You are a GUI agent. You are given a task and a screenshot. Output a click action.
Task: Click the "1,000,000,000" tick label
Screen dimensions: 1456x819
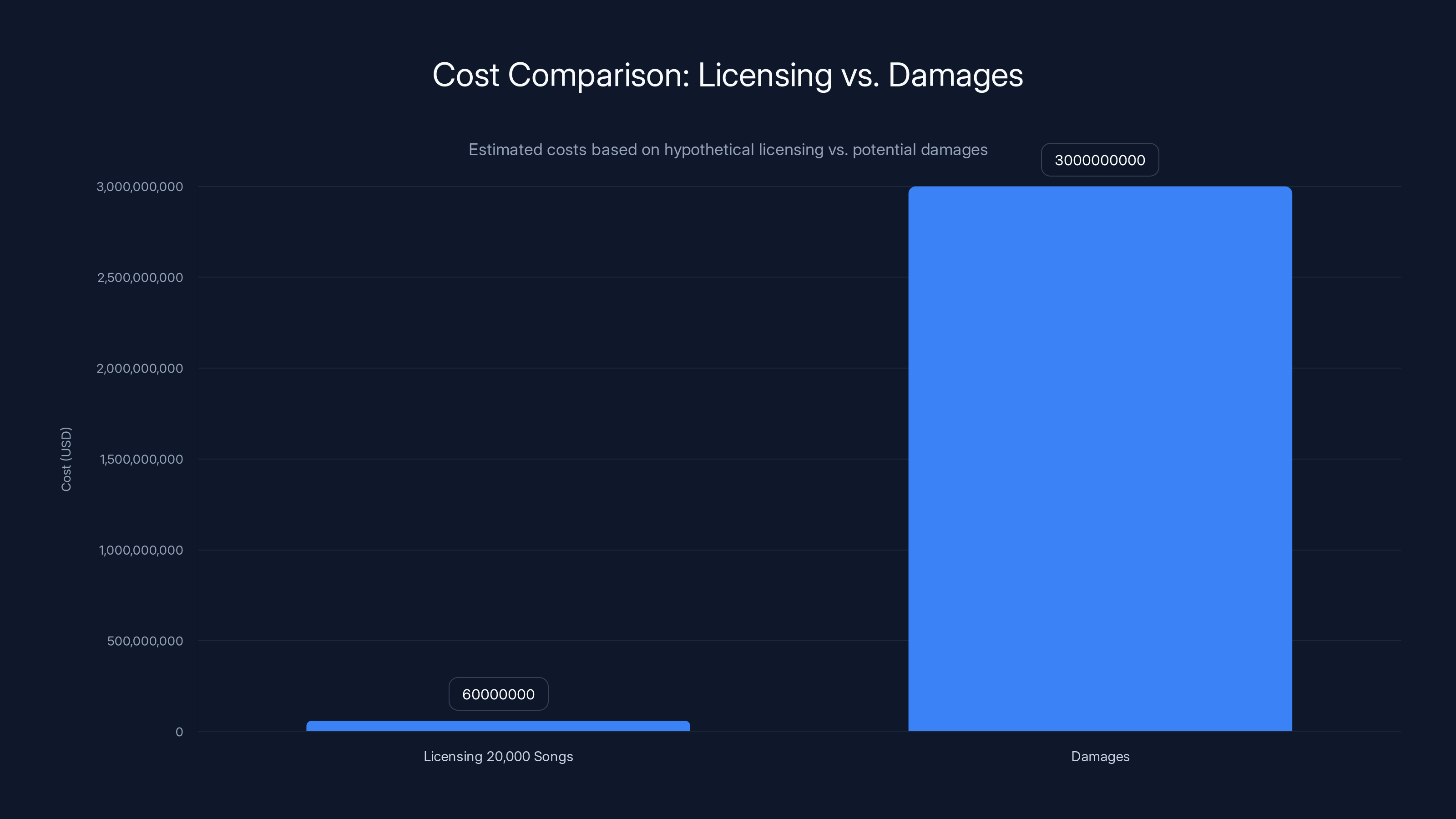pos(140,550)
